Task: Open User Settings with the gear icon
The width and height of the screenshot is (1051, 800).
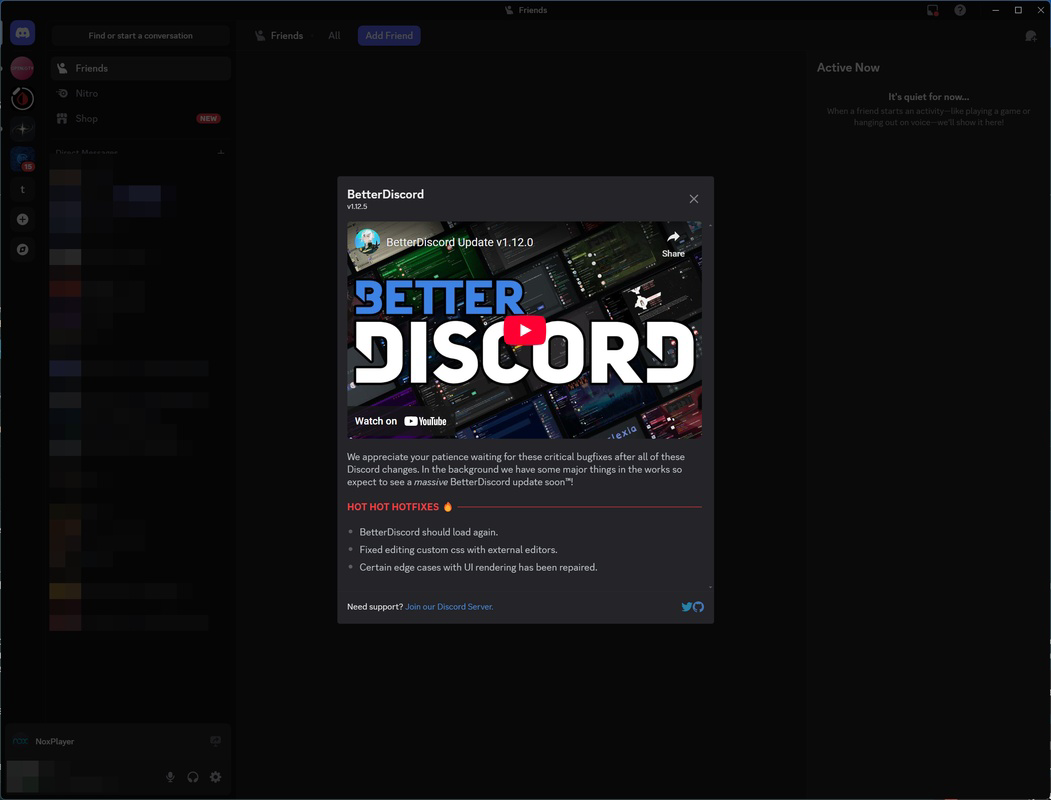Action: pyautogui.click(x=215, y=777)
